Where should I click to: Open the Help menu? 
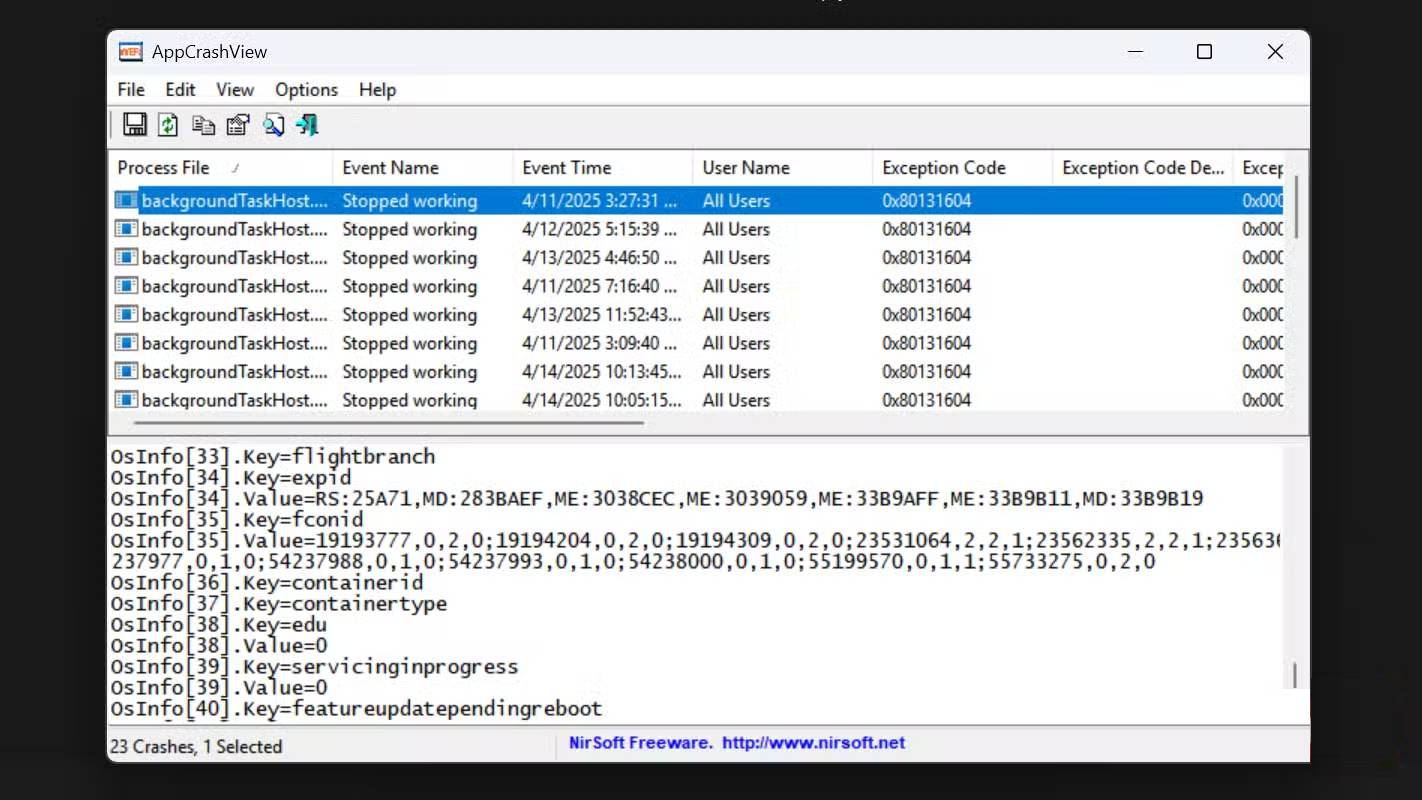(x=377, y=90)
